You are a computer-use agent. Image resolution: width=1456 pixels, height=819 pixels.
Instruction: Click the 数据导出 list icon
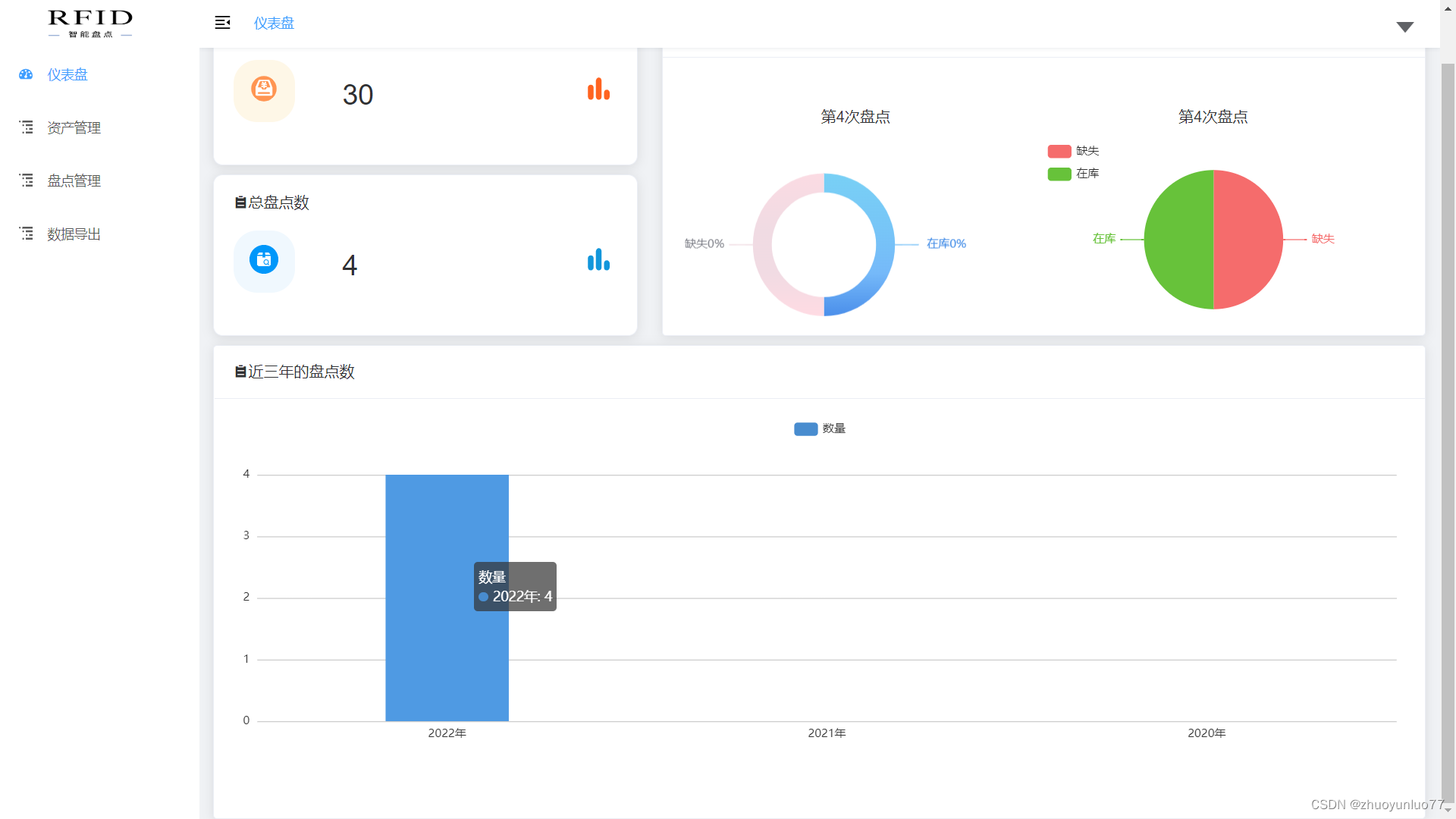[27, 234]
